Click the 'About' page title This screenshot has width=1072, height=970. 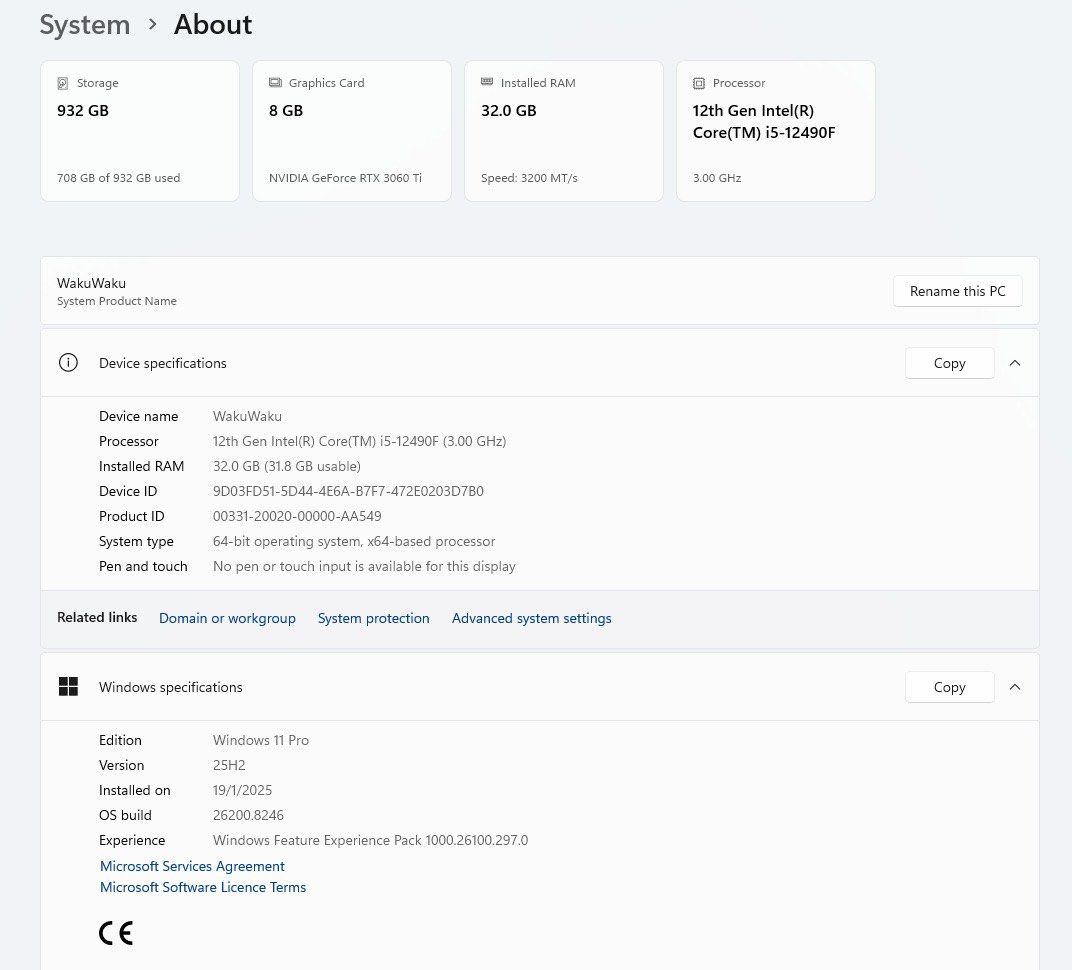[x=213, y=25]
